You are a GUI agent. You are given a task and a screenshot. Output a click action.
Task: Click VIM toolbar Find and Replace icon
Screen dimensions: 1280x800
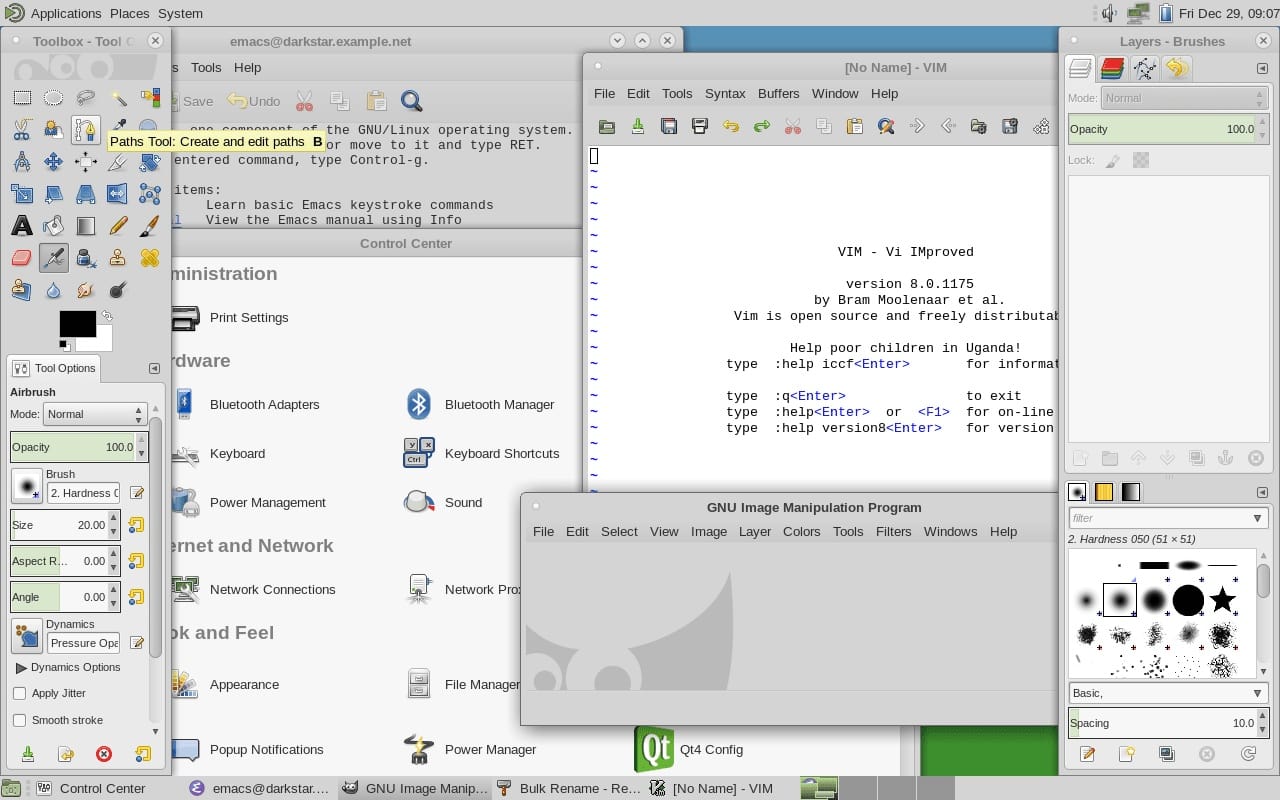(885, 126)
